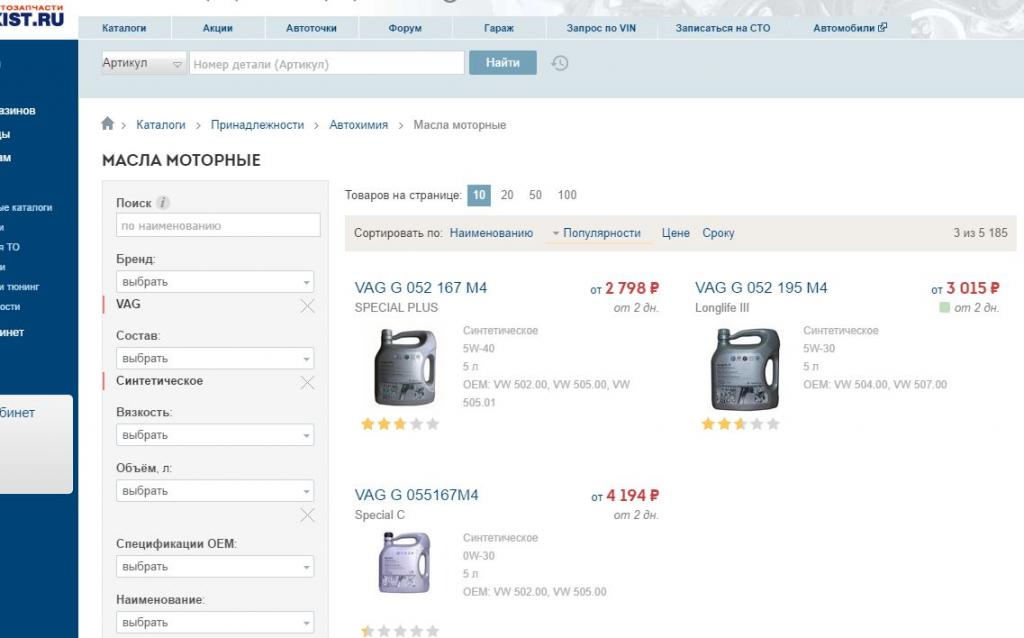Open product VAG G 055167M4
1024x638 pixels.
coord(416,495)
